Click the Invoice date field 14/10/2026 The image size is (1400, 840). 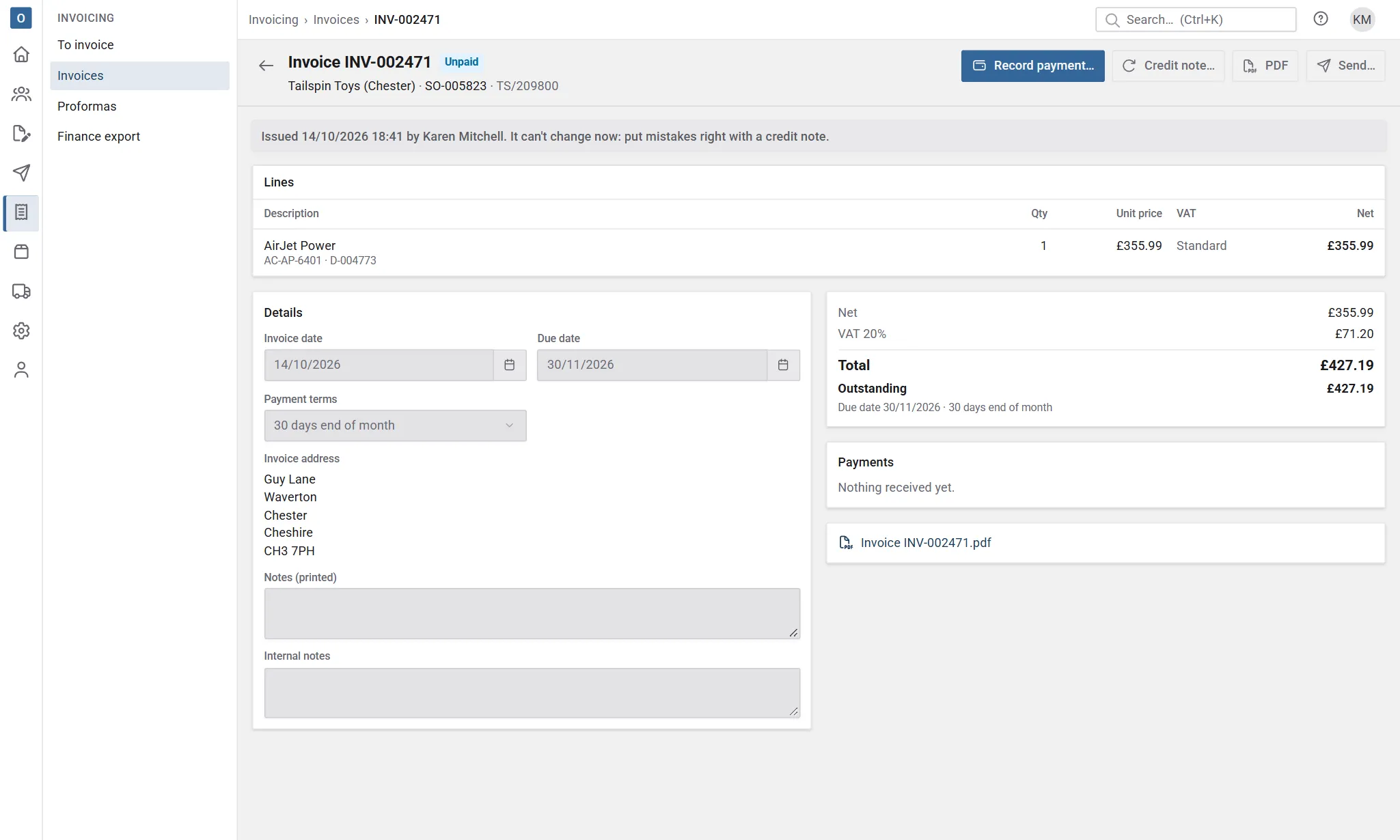pyautogui.click(x=379, y=365)
